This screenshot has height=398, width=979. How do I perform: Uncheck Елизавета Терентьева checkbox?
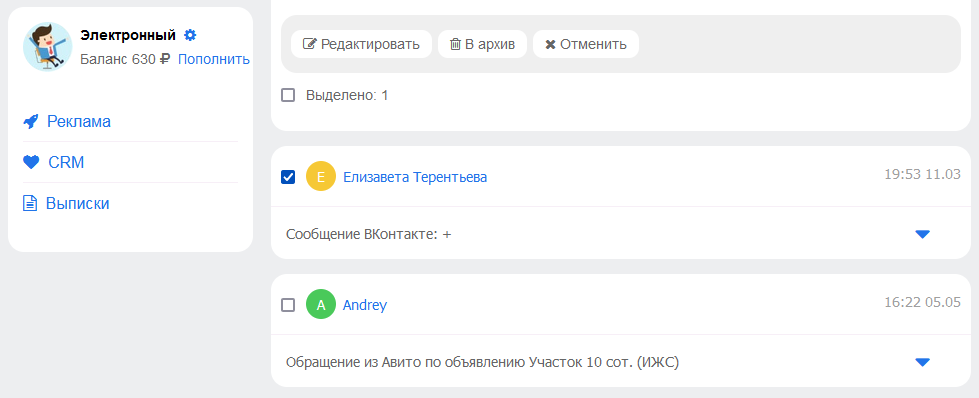[288, 177]
